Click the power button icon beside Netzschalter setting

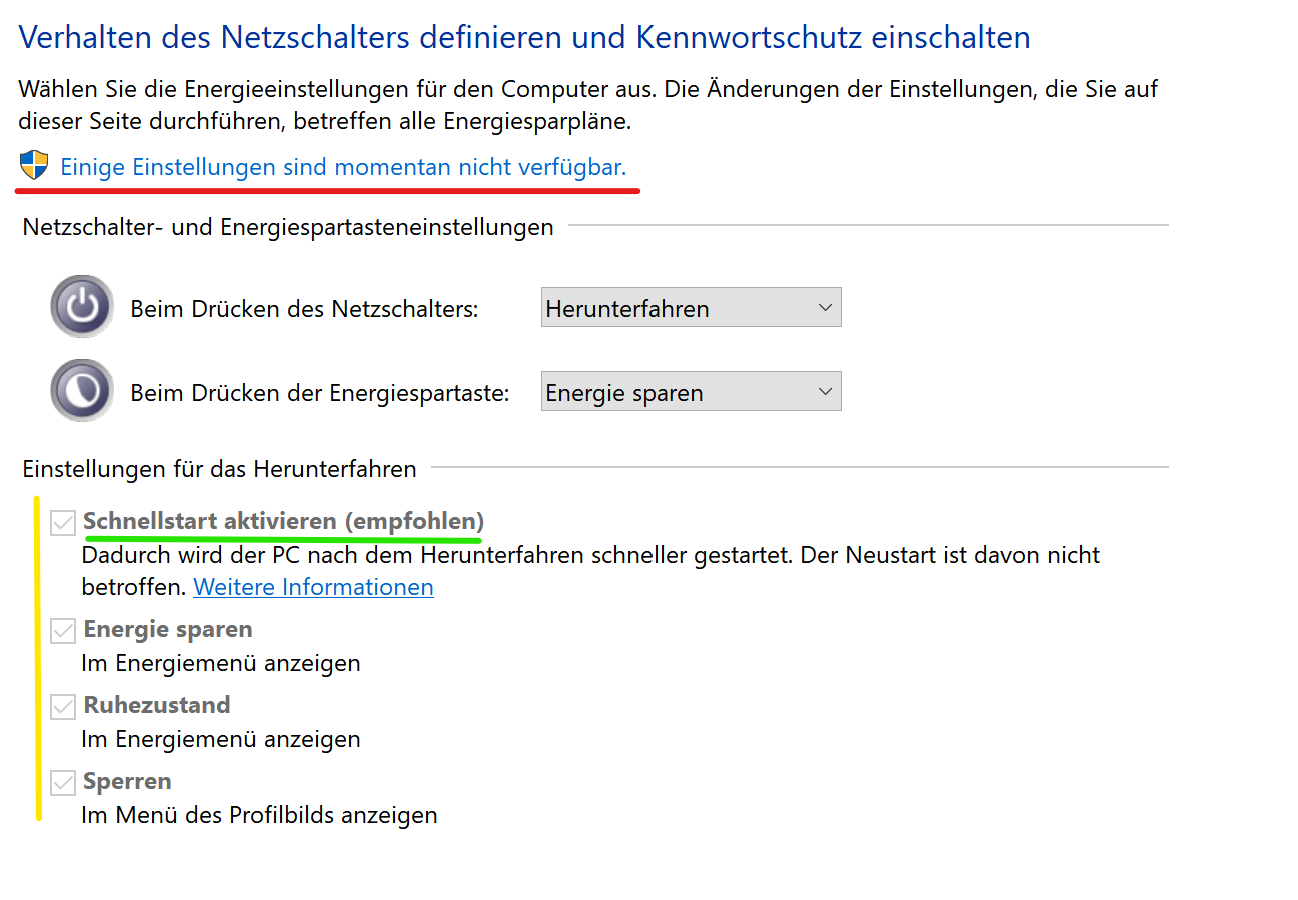click(81, 307)
